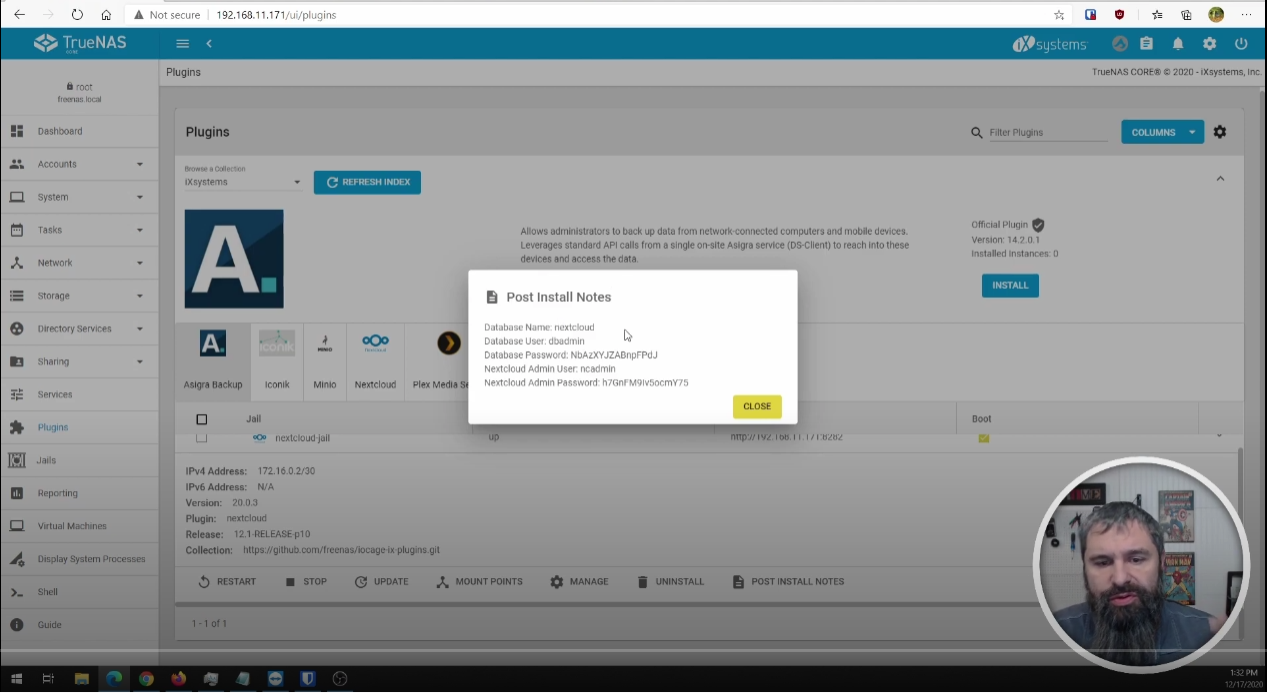This screenshot has height=693, width=1267.
Task: Open the browser Collections icon
Action: [1186, 15]
